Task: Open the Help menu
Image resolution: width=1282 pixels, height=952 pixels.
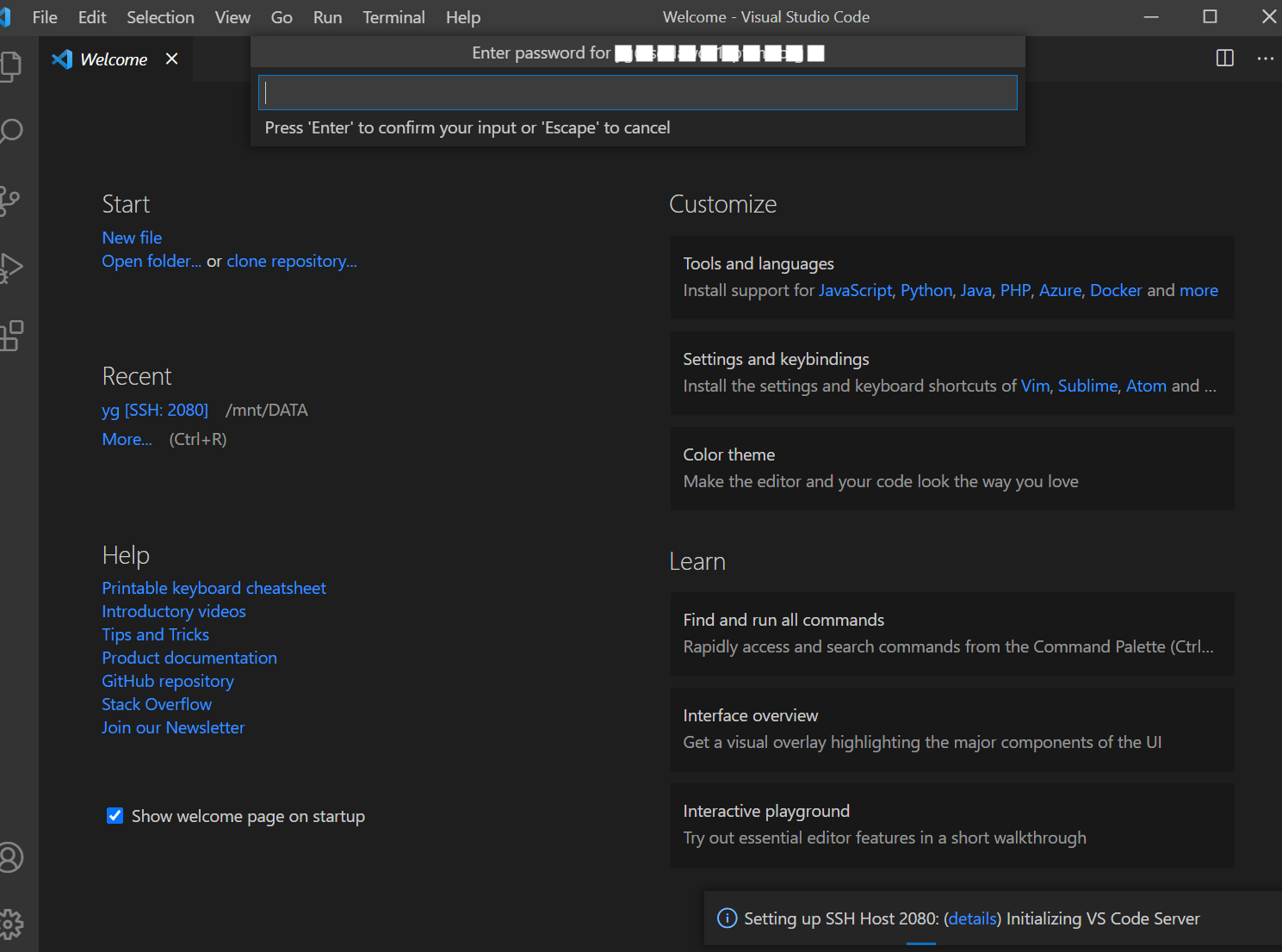Action: (463, 17)
